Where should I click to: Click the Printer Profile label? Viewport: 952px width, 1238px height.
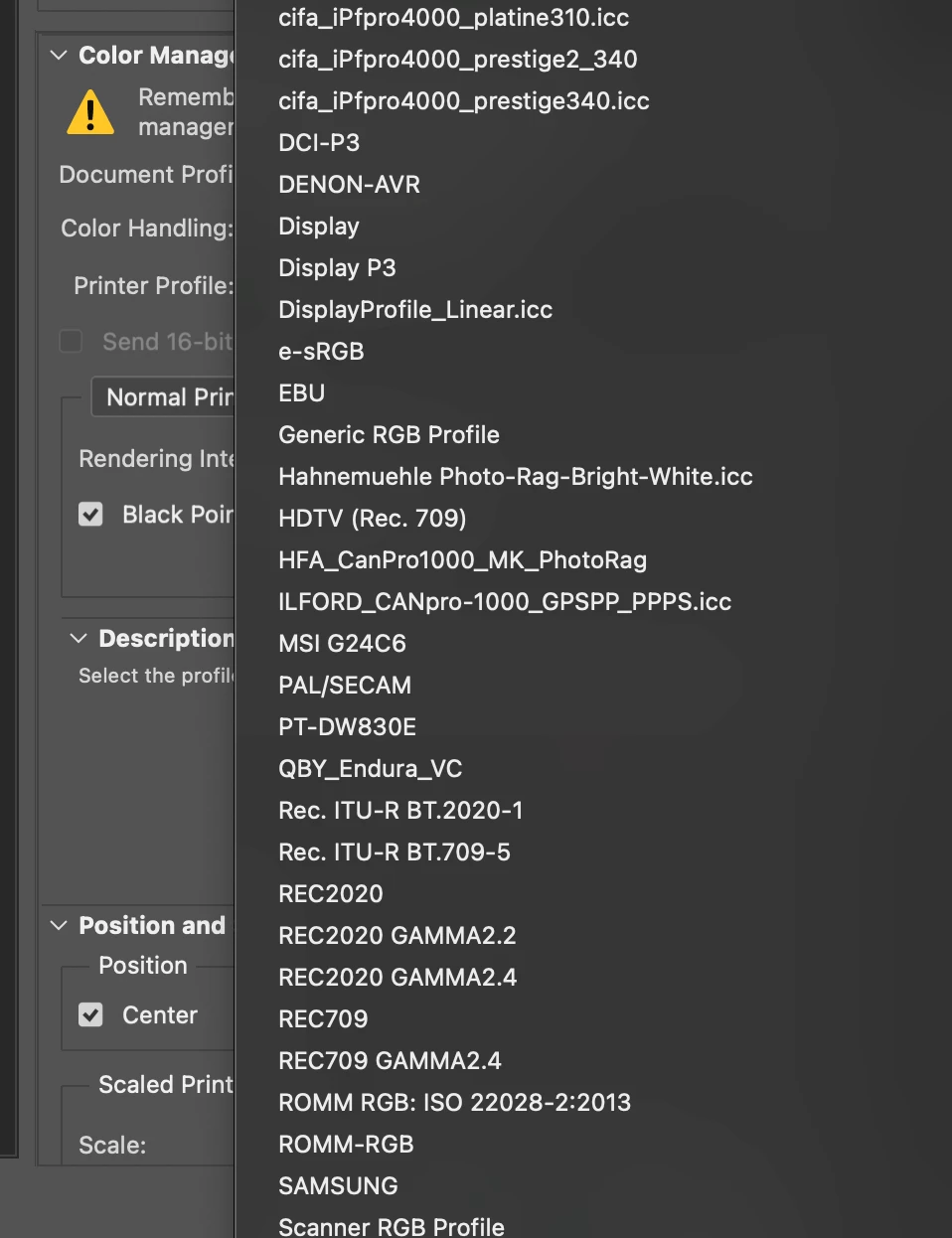pyautogui.click(x=154, y=286)
